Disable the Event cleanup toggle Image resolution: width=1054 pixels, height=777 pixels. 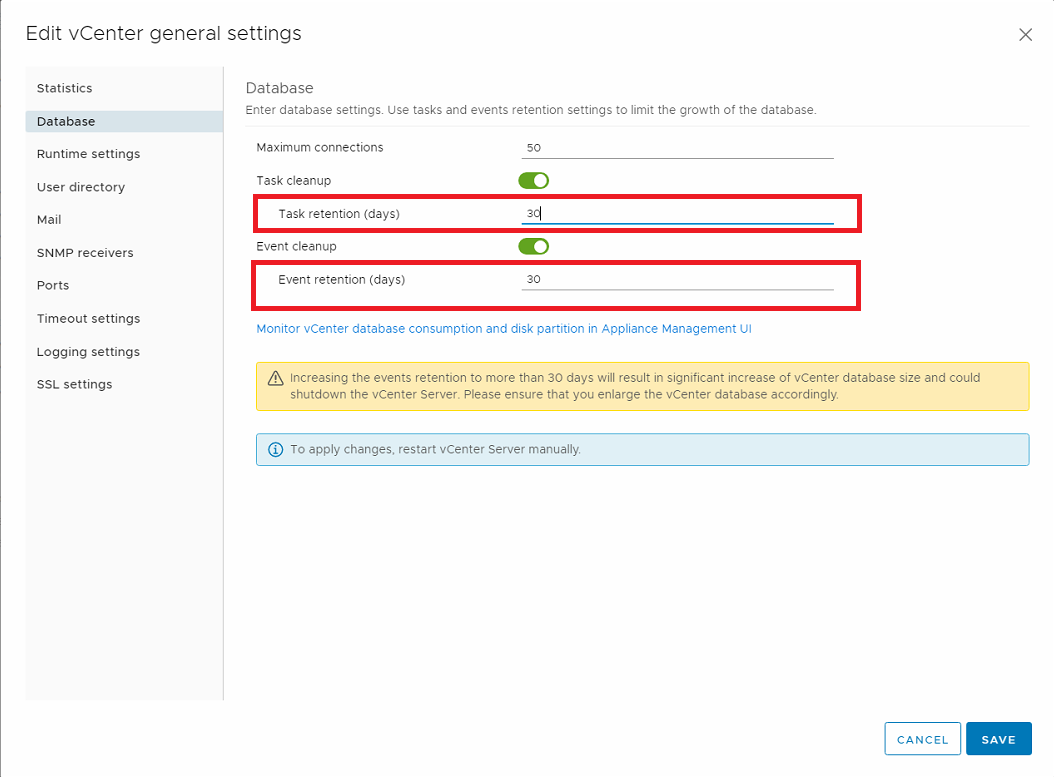coord(534,247)
